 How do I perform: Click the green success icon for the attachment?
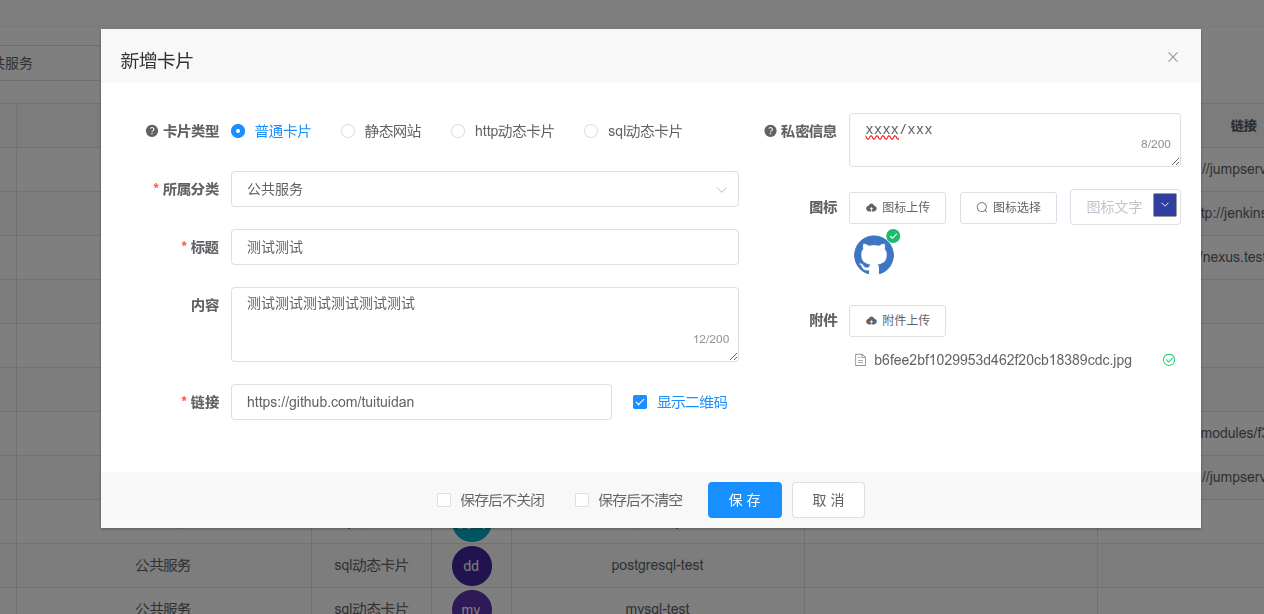(1169, 360)
